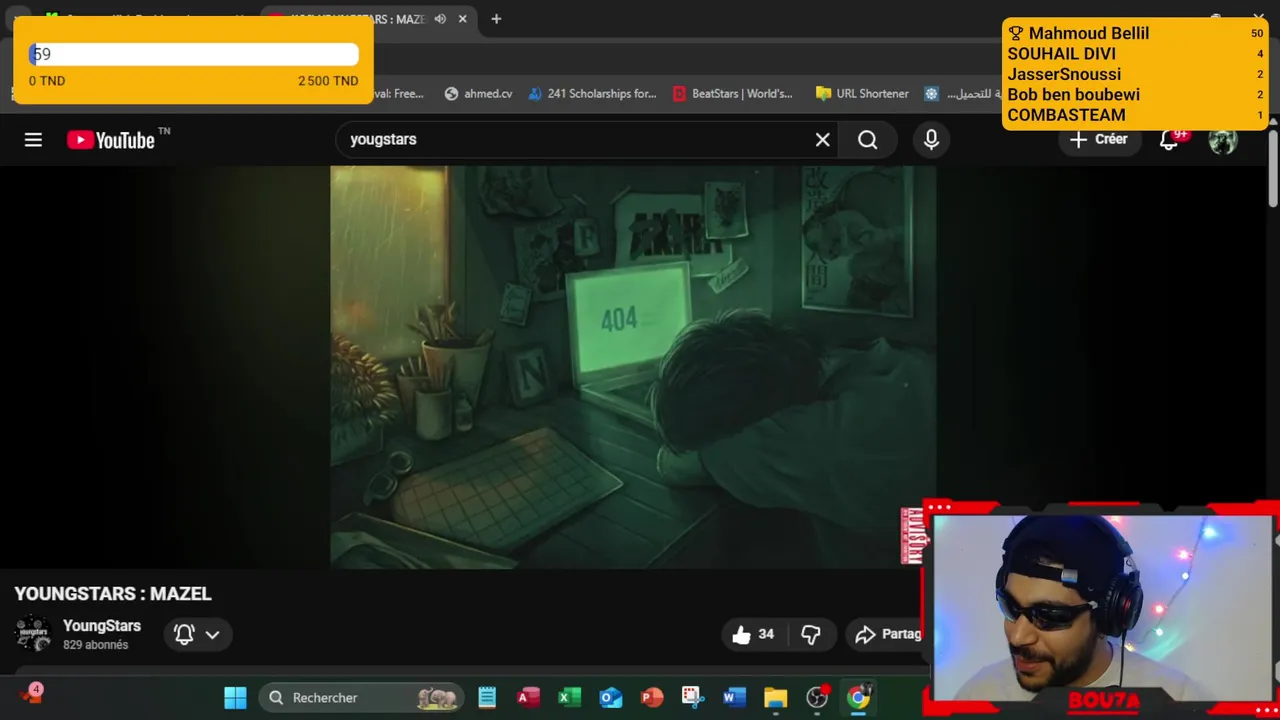Click the donation goal progress bar

pos(193,54)
